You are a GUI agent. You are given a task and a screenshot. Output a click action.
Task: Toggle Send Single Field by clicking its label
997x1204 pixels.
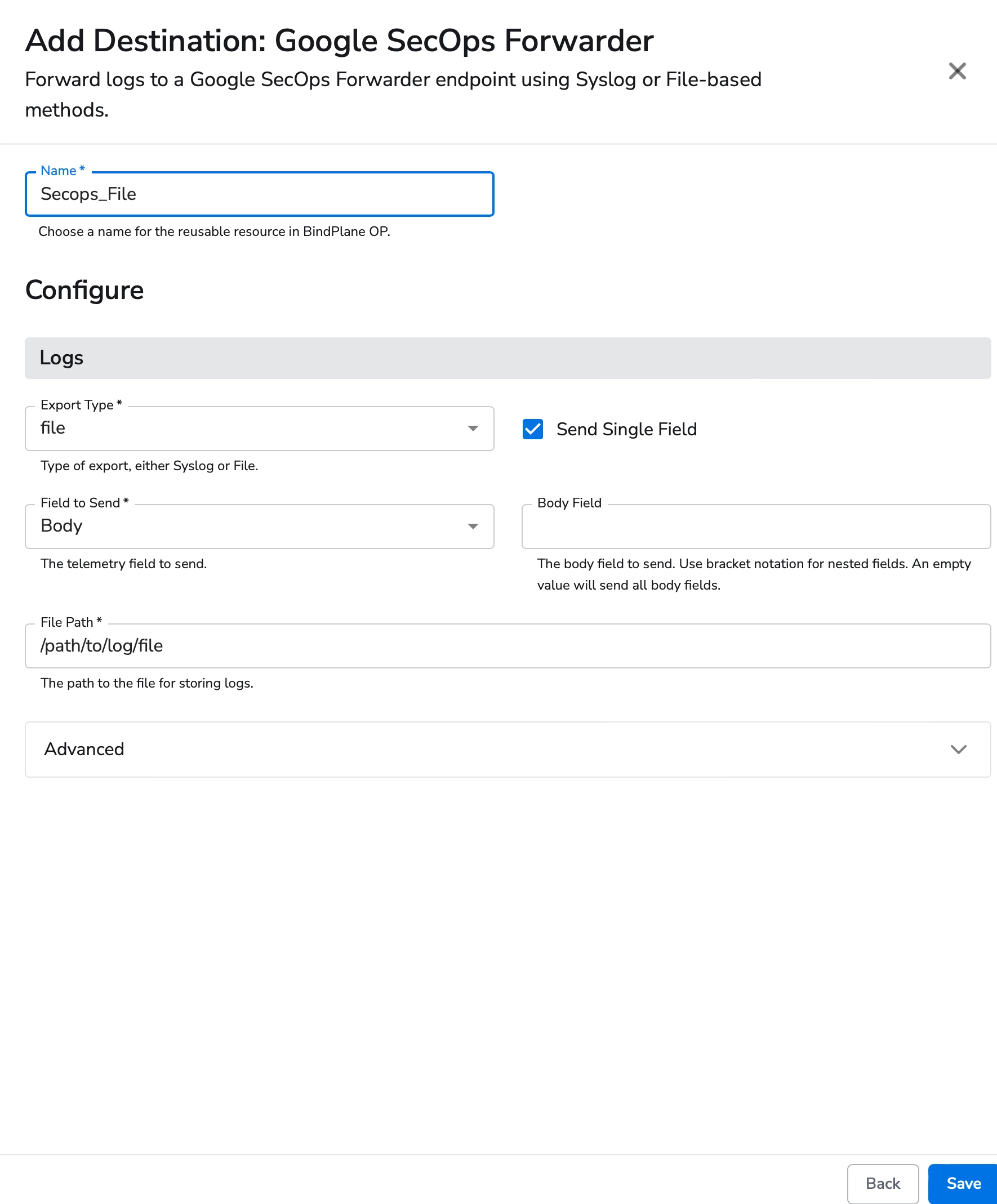(626, 429)
